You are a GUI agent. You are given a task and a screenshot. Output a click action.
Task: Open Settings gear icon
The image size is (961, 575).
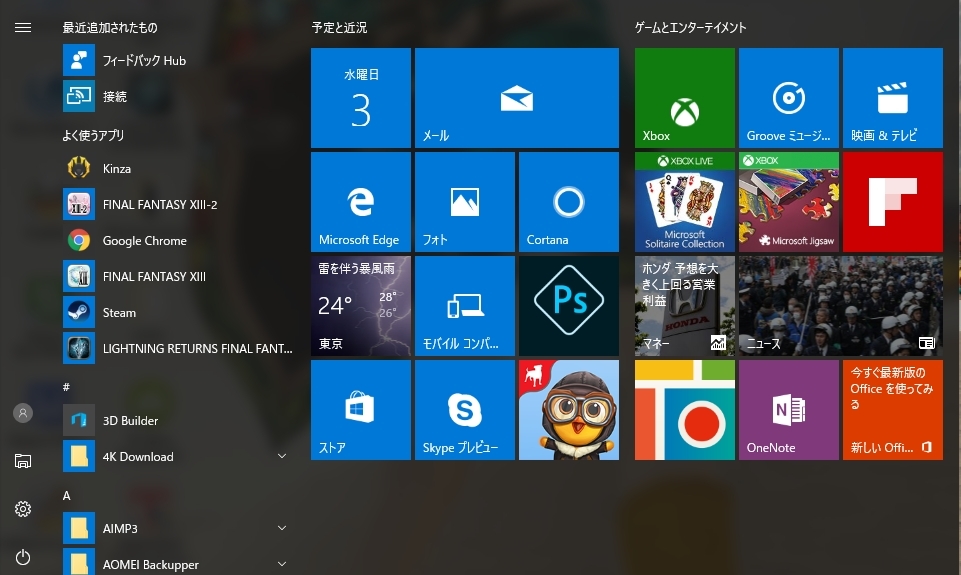23,509
